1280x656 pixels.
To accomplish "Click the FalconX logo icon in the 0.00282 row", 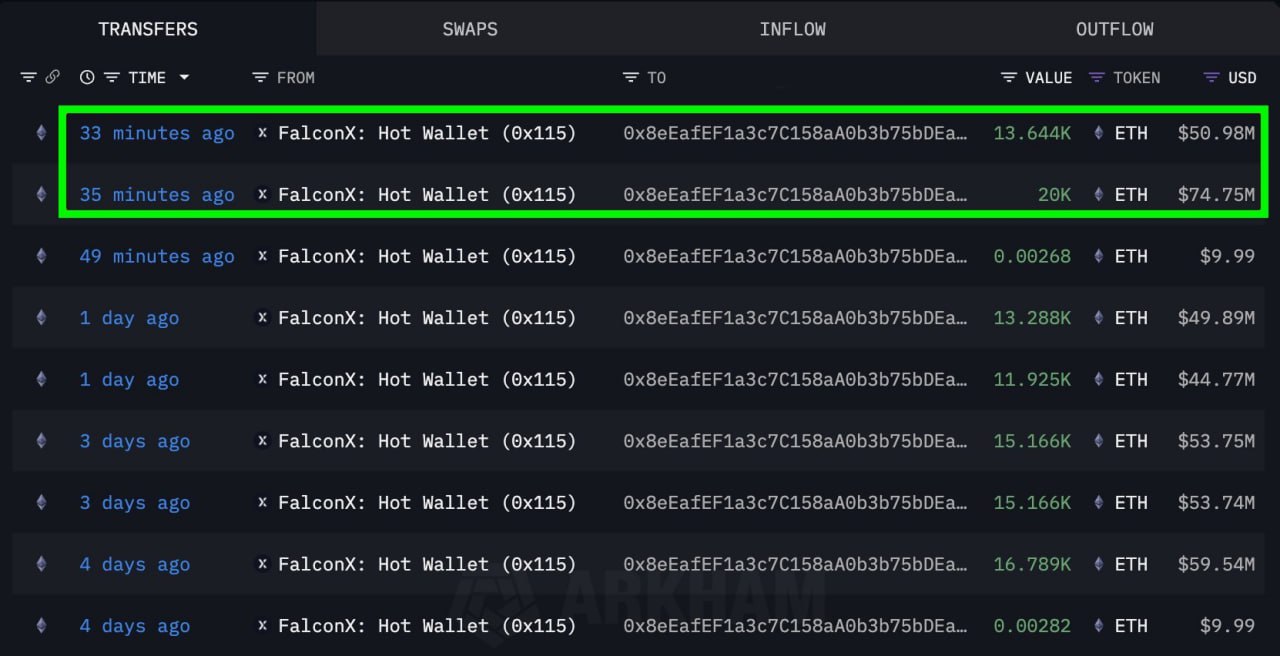I will point(263,625).
